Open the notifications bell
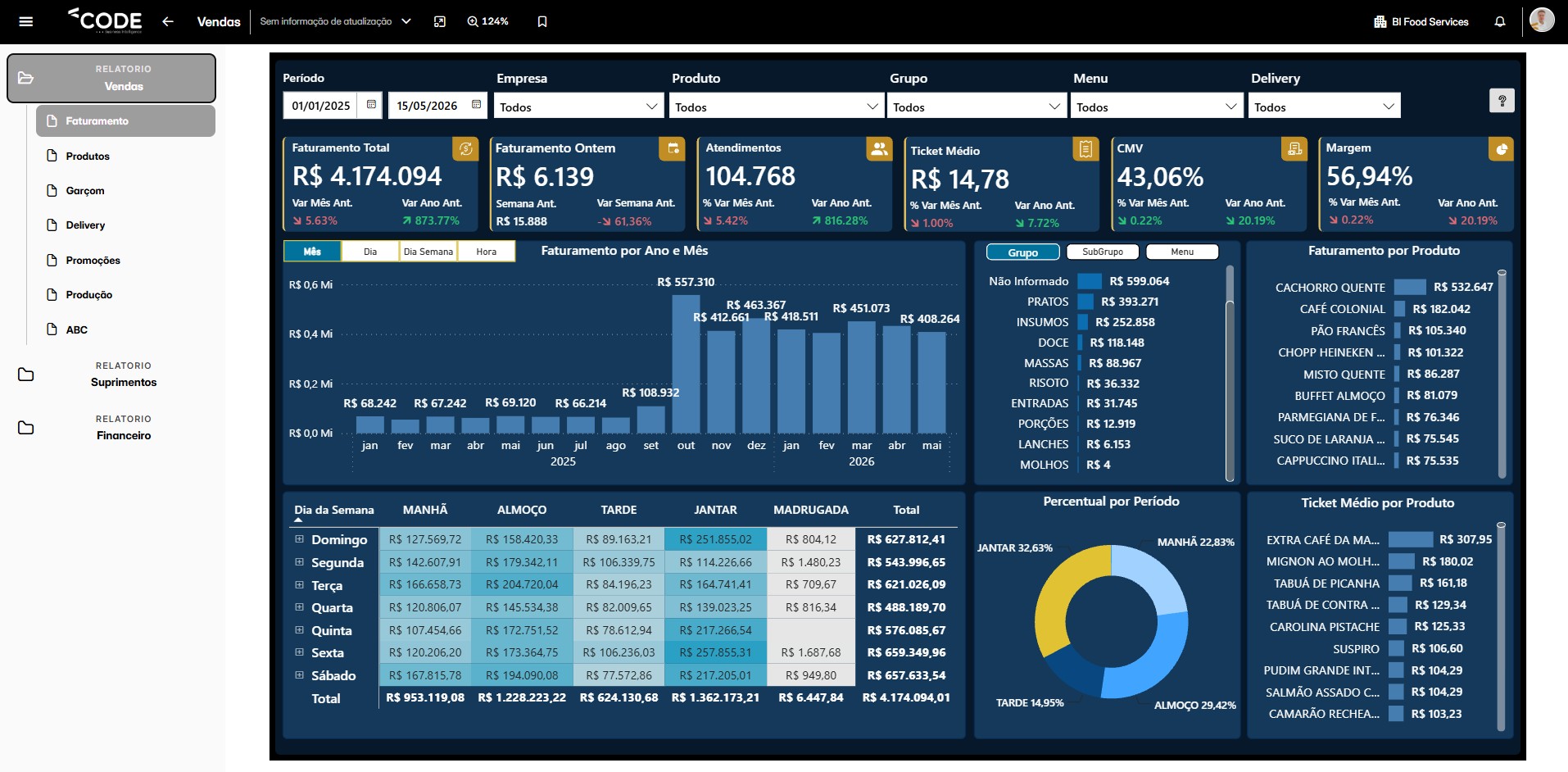 (1500, 21)
